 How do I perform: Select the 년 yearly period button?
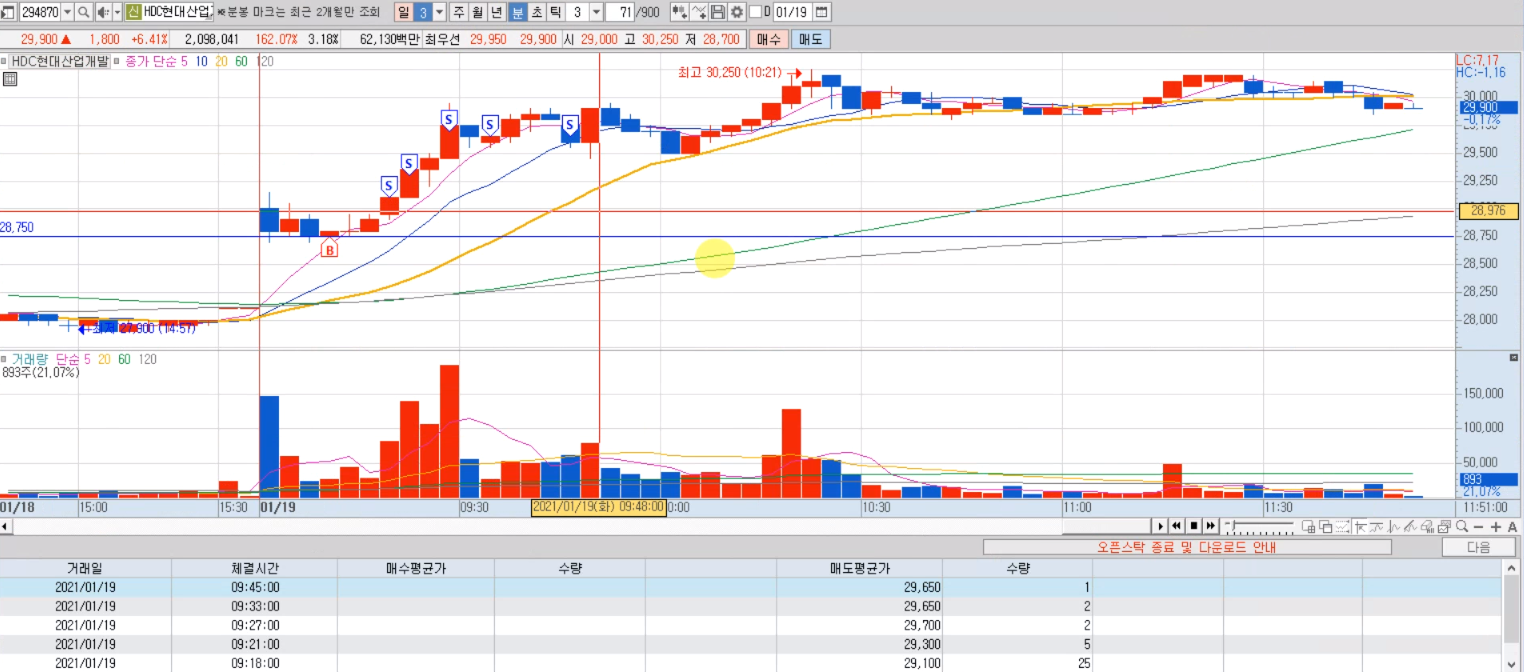(497, 12)
